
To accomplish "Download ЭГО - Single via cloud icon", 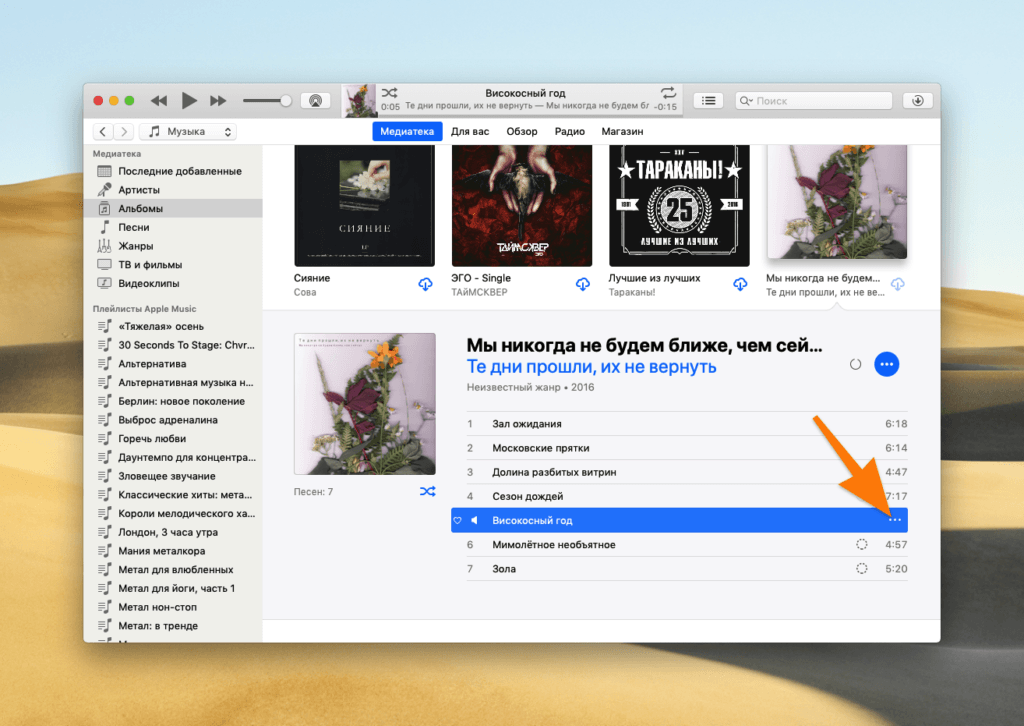I will click(583, 285).
